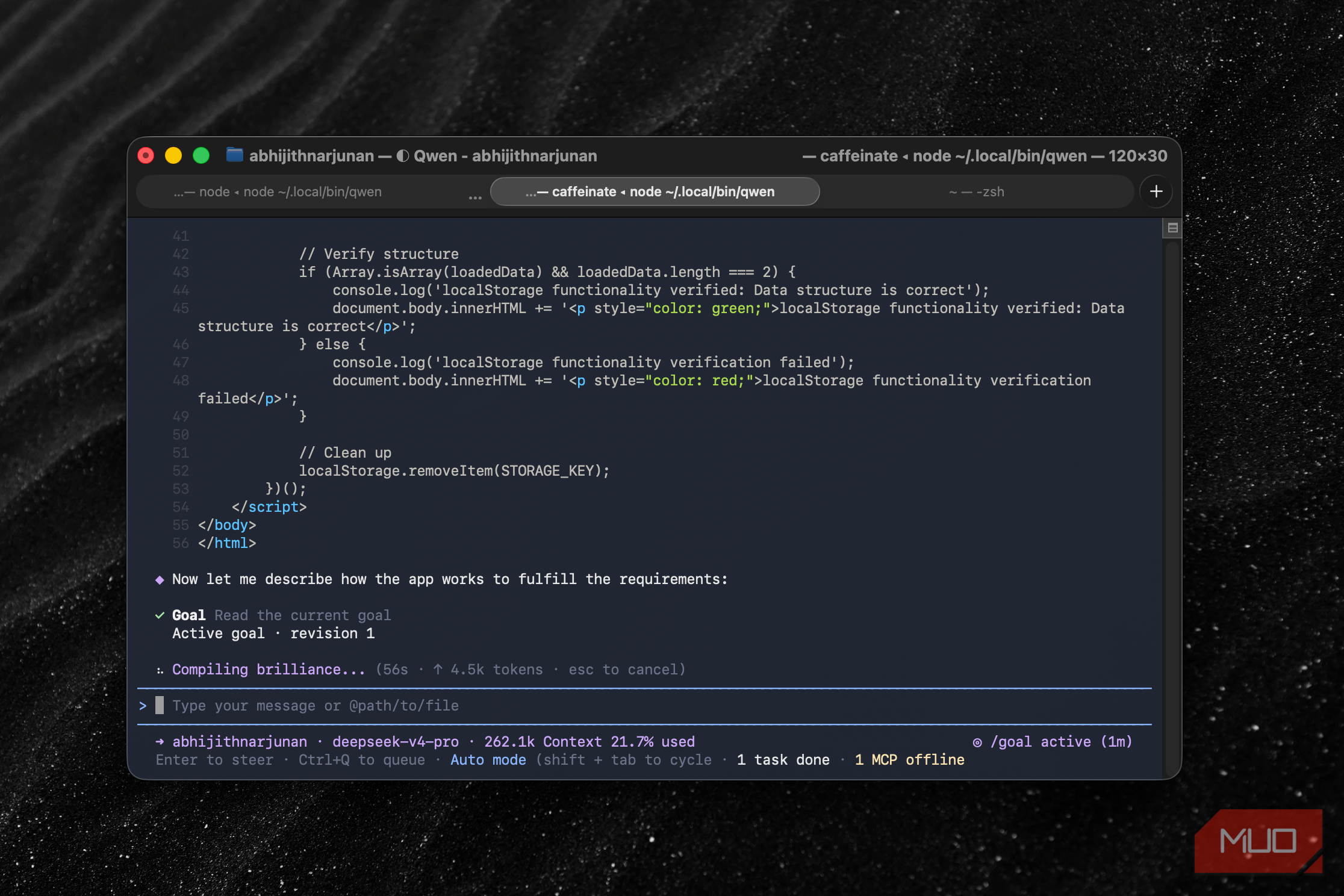
Task: Click the '// Verify structure' comment line
Action: click(x=379, y=254)
